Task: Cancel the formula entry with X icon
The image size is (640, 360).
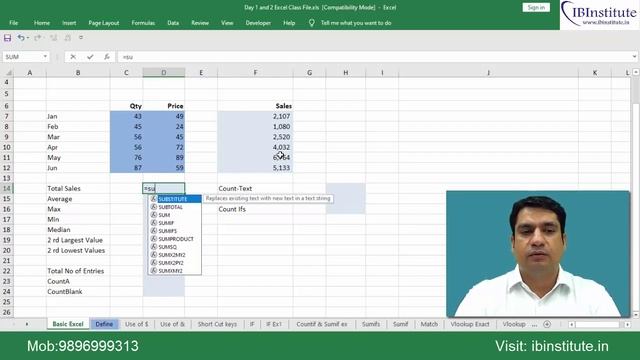Action: [73, 57]
